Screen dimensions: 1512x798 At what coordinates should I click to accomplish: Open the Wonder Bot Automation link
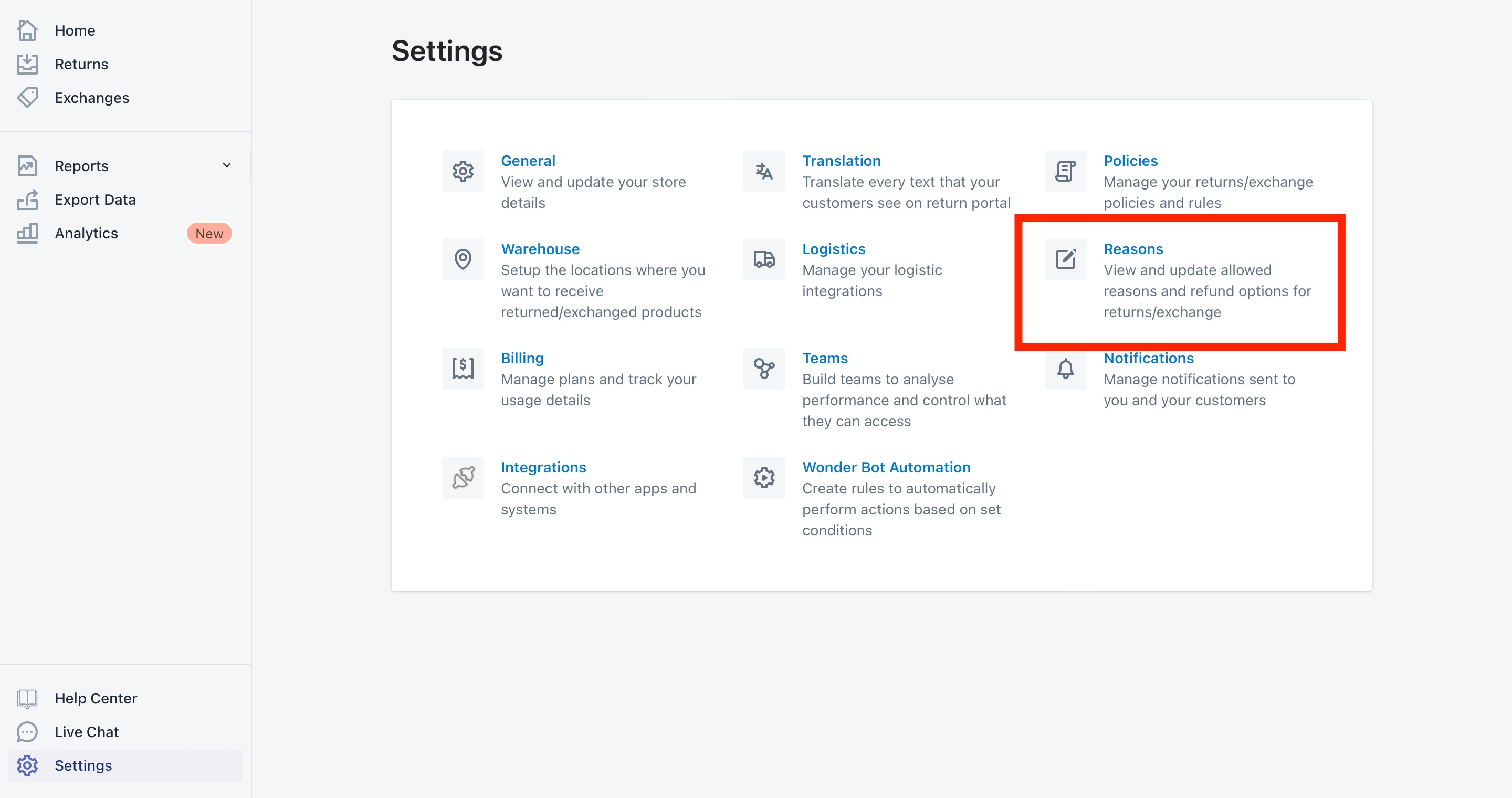click(x=886, y=468)
